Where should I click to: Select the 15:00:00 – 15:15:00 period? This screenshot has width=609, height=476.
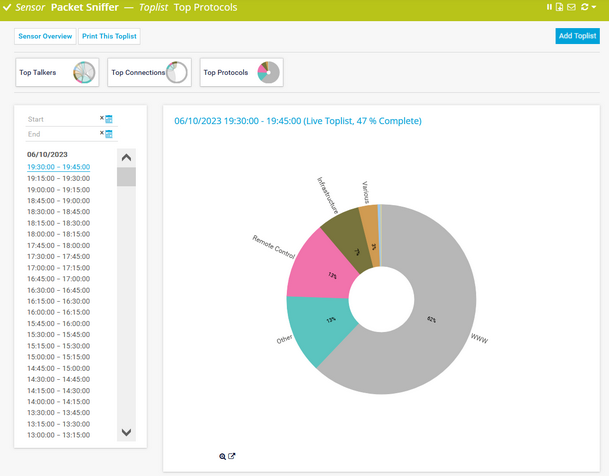(x=59, y=357)
